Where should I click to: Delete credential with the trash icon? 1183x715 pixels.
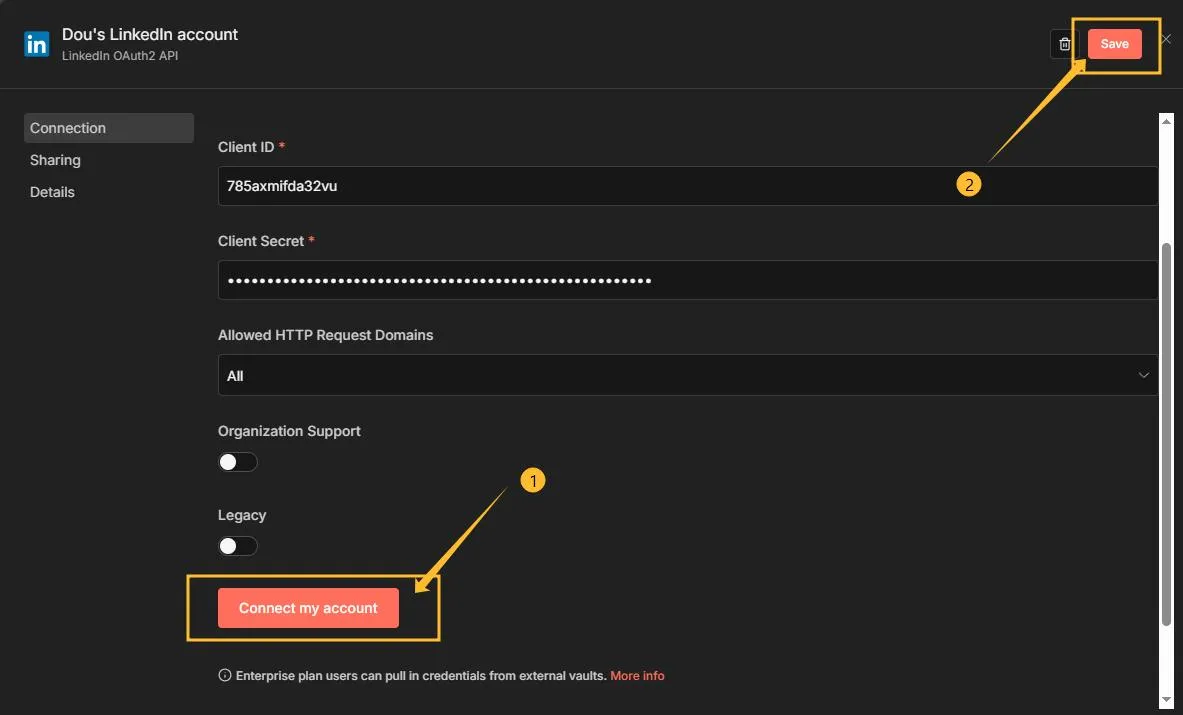point(1065,44)
